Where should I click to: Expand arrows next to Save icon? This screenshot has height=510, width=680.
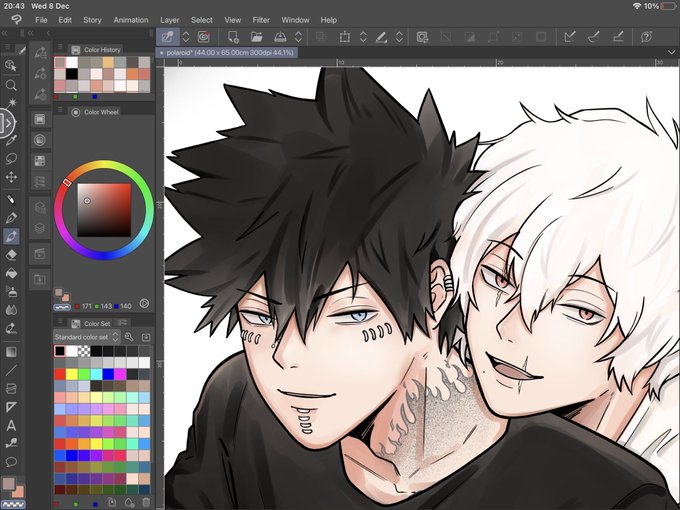tap(298, 37)
